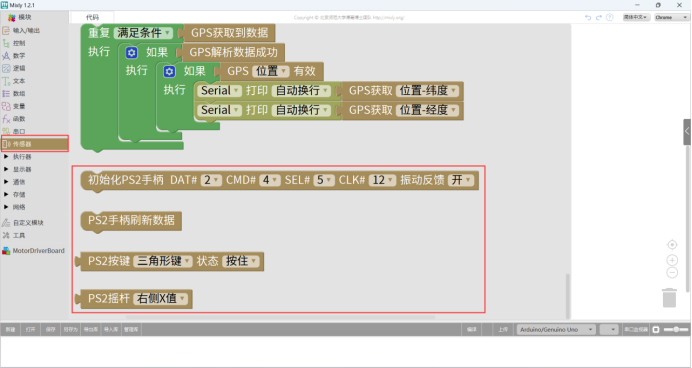Viewport: 692px width, 368px height.
Task: Open the 位置-纬度 dropdown
Action: 427,90
